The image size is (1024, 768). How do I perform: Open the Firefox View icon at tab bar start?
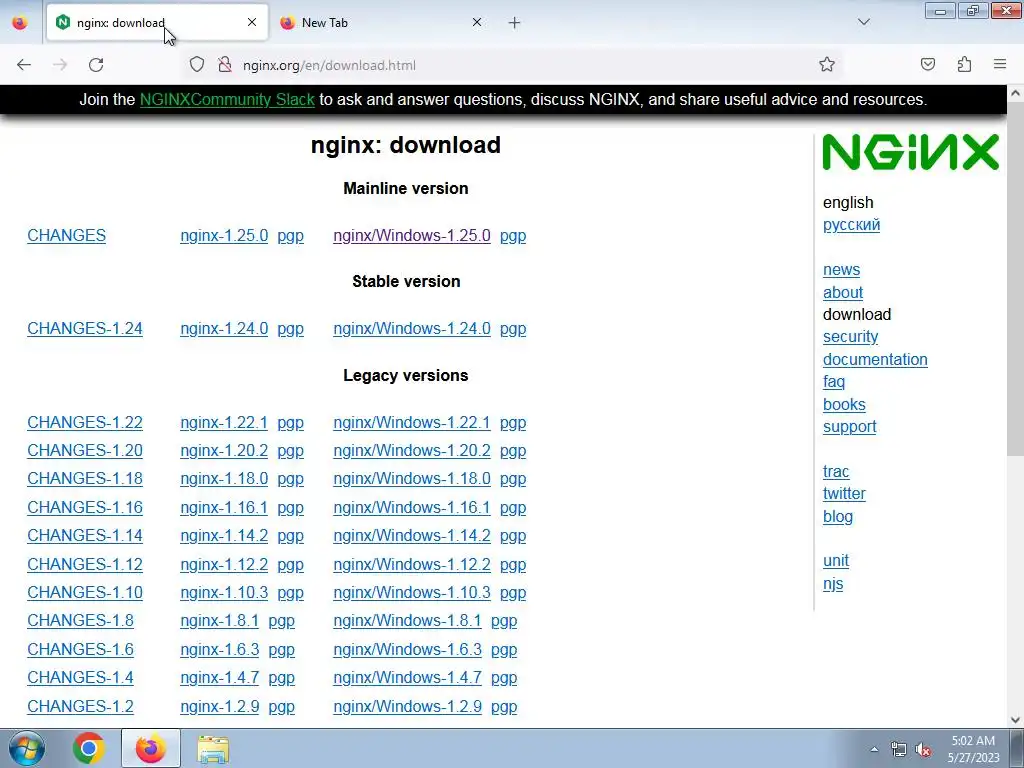[x=20, y=23]
